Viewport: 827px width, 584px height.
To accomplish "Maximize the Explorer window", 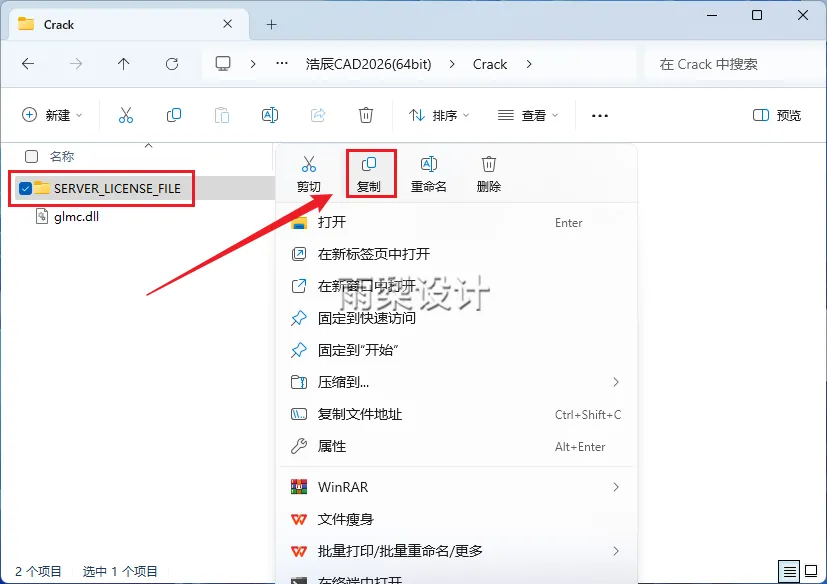I will click(757, 15).
